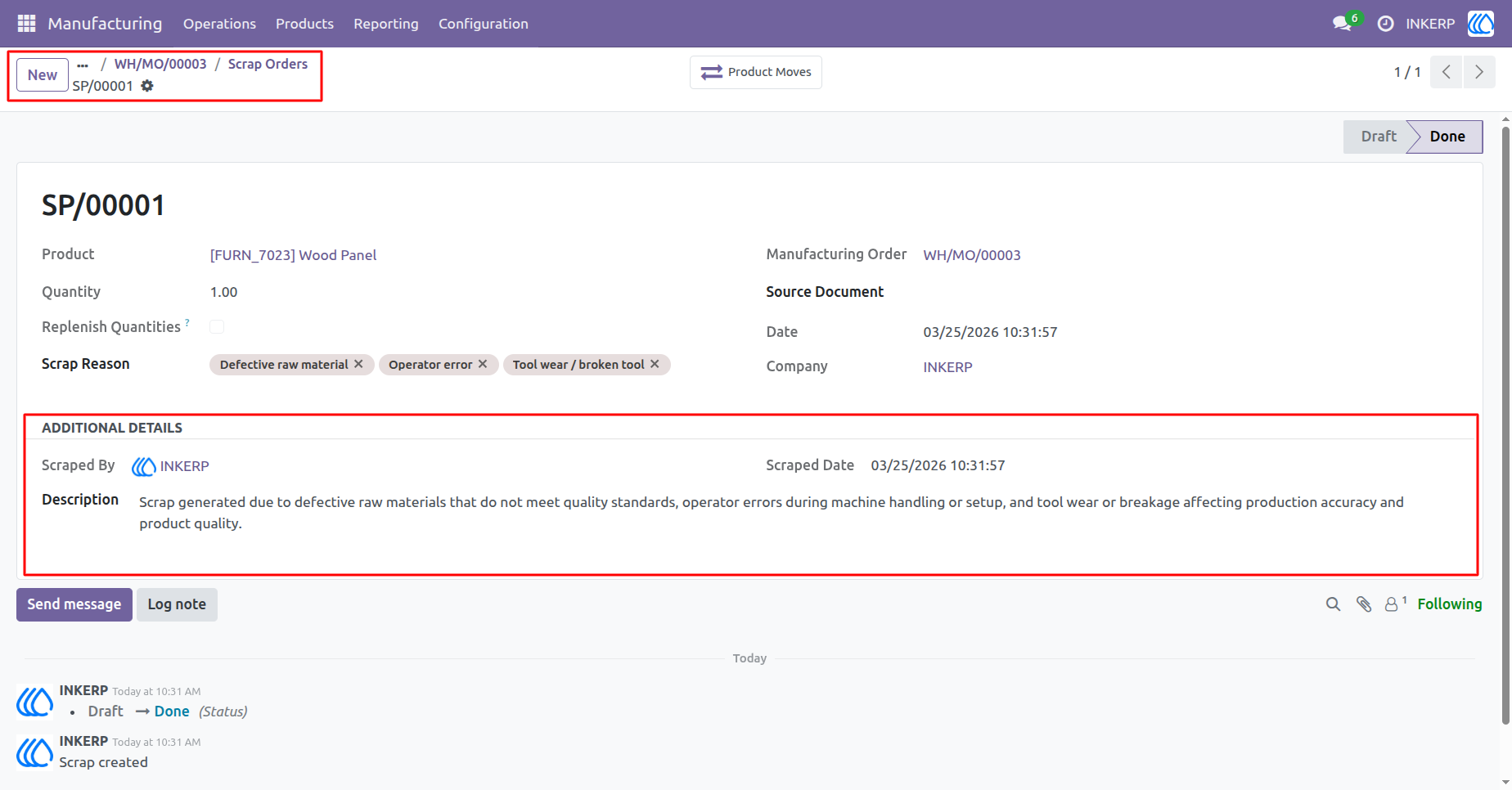Click the 1 / 1 pager counter
The image size is (1512, 790).
[x=1407, y=72]
